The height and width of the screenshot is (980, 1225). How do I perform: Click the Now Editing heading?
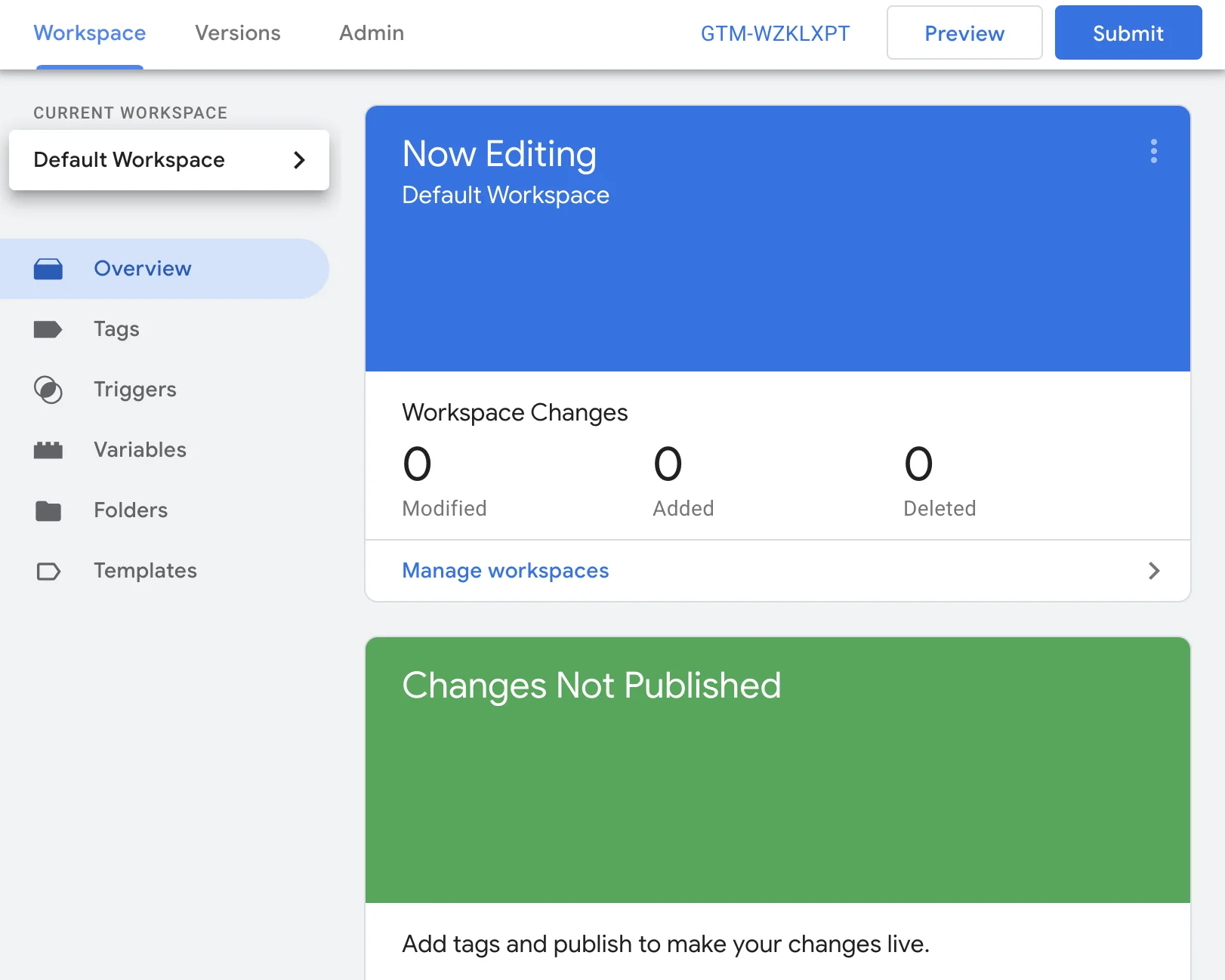tap(499, 154)
